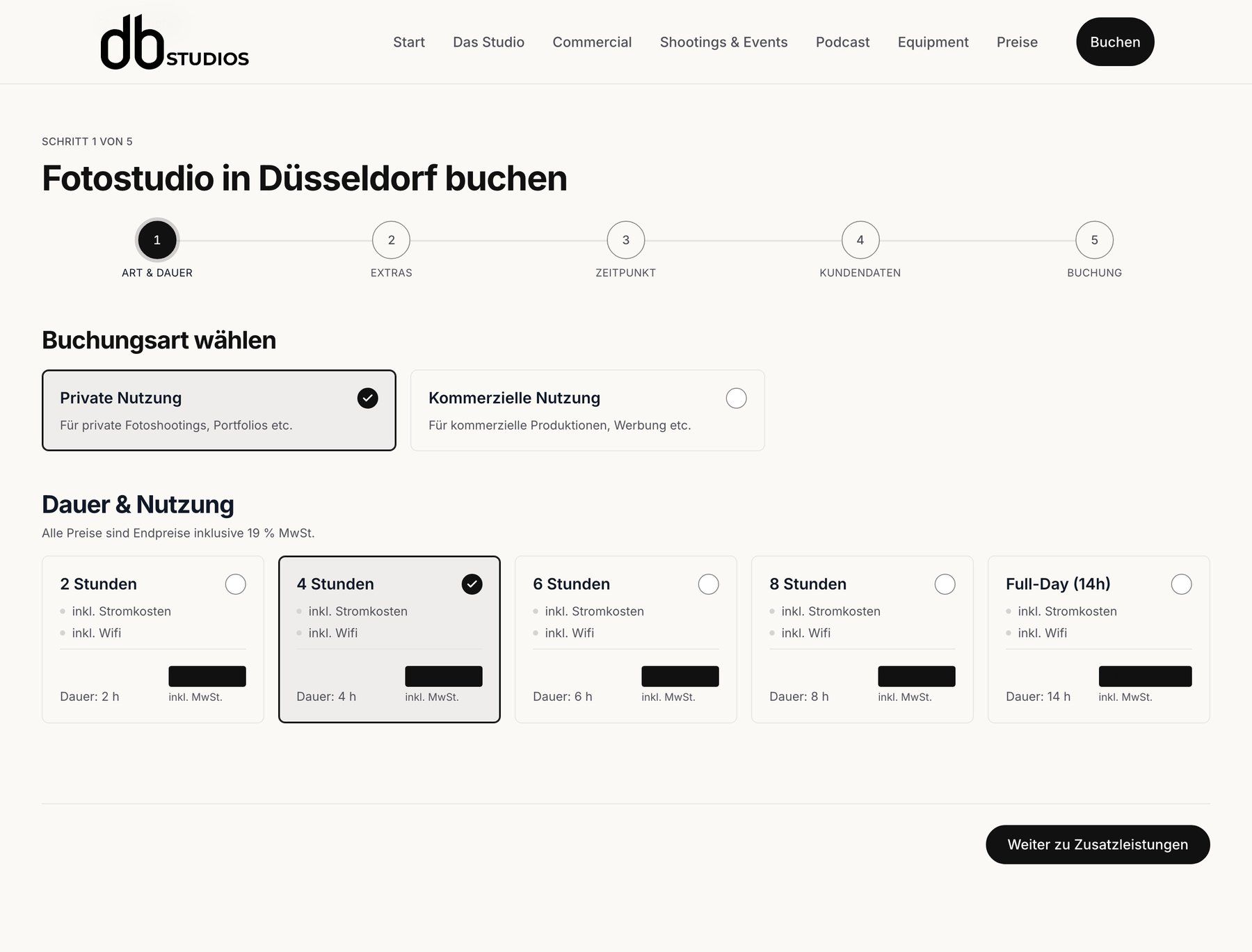Screen dimensions: 1252x952
Task: Click the '8 Stunden' card title
Action: coord(808,584)
